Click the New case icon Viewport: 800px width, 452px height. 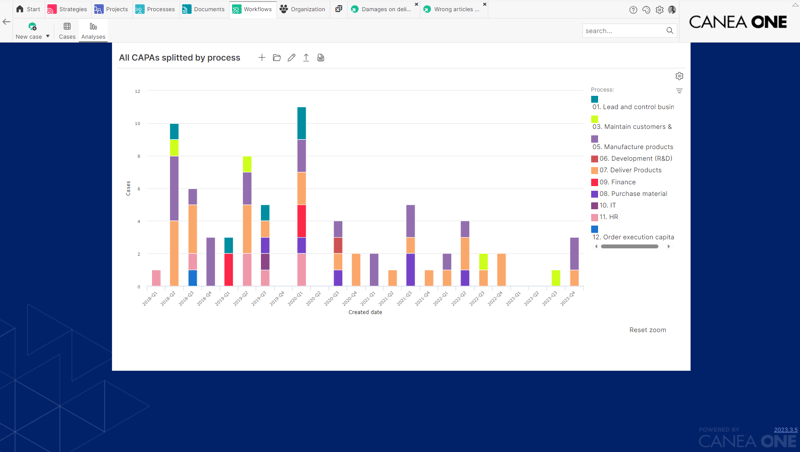32,27
